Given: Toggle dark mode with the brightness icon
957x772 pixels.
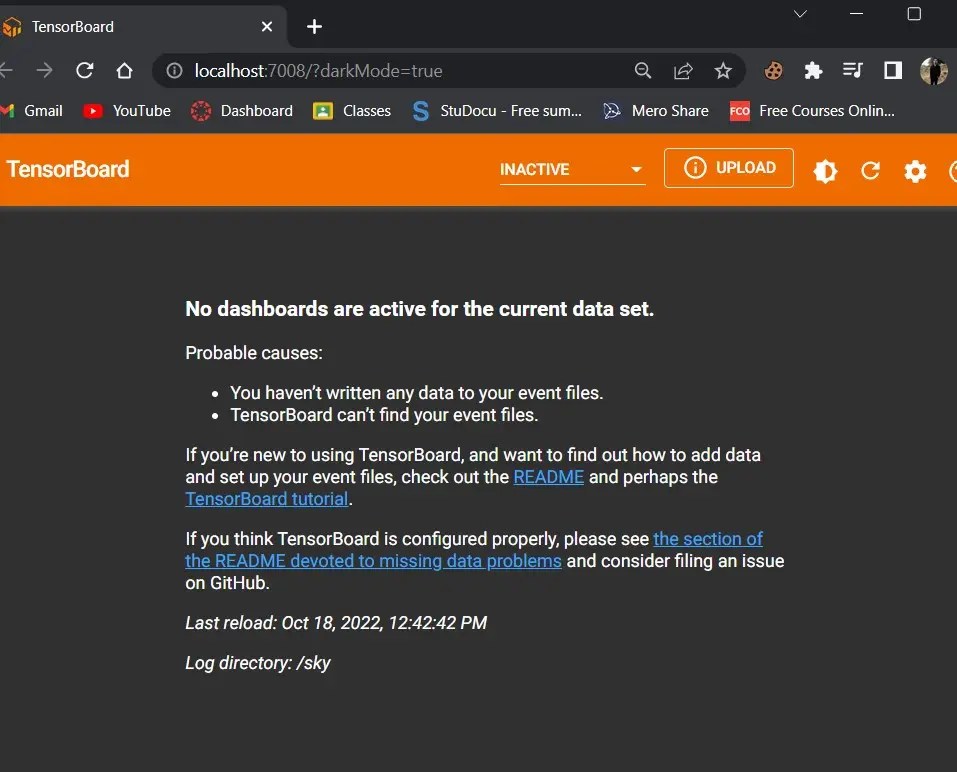Looking at the screenshot, I should [825, 171].
